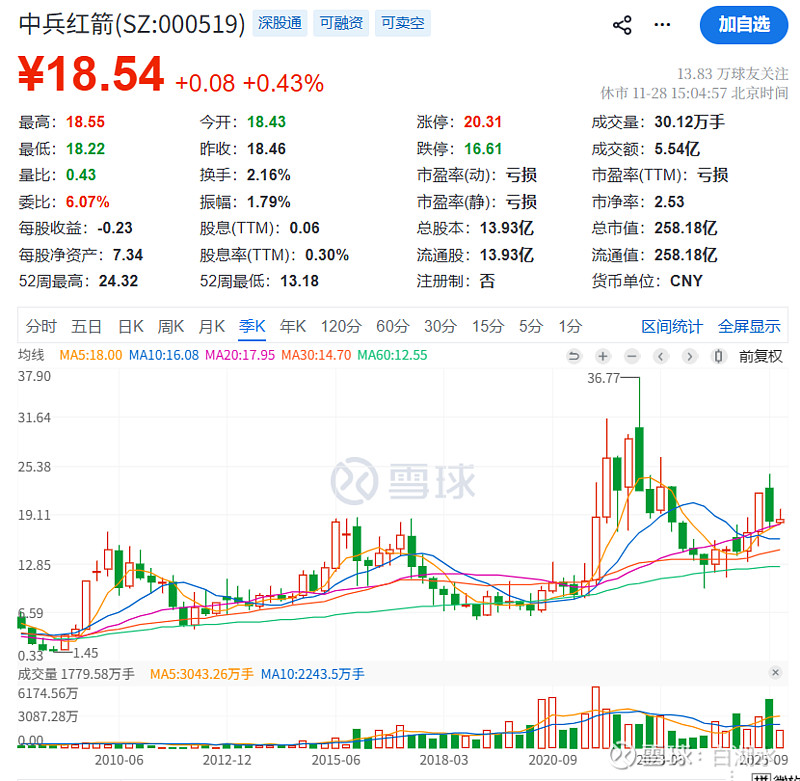Viewport: 800px width, 781px height.
Task: Toggle candlestick style icon
Action: [718, 356]
